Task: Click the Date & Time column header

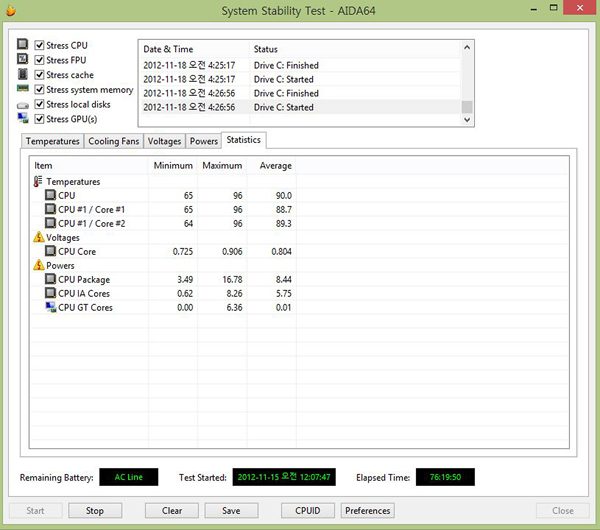Action: click(194, 49)
